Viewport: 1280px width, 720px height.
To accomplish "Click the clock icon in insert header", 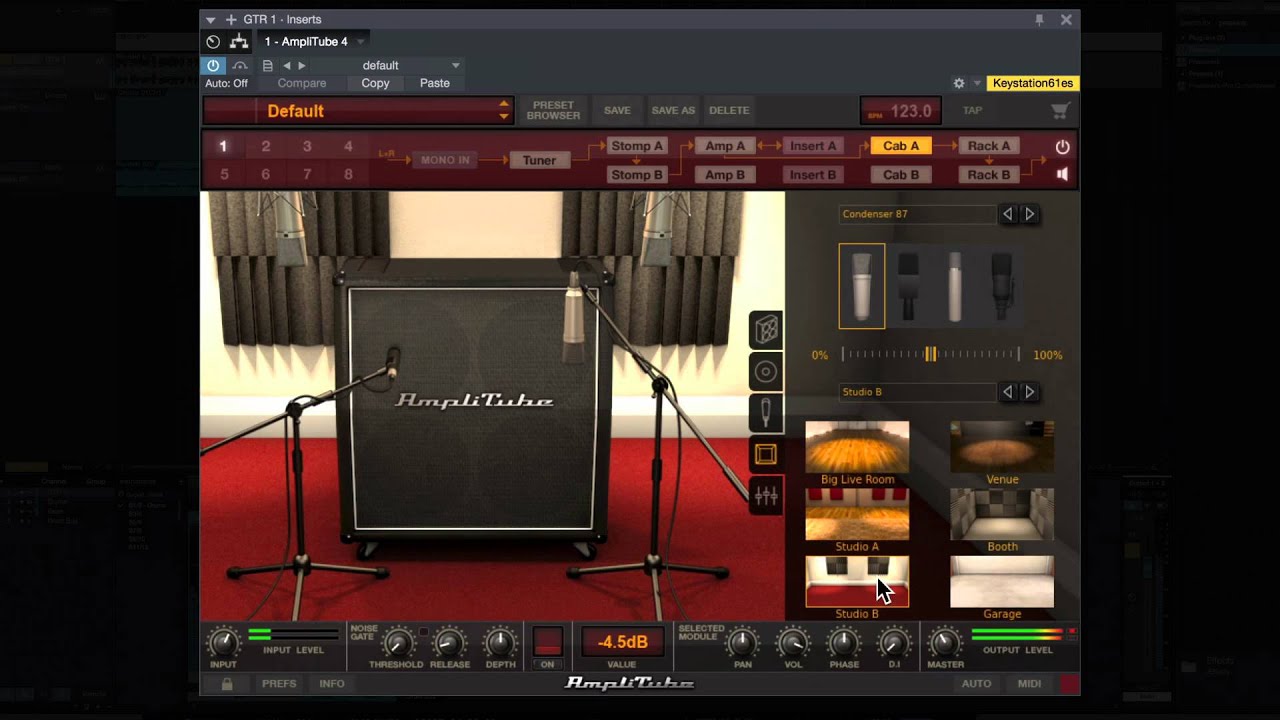I will [213, 42].
